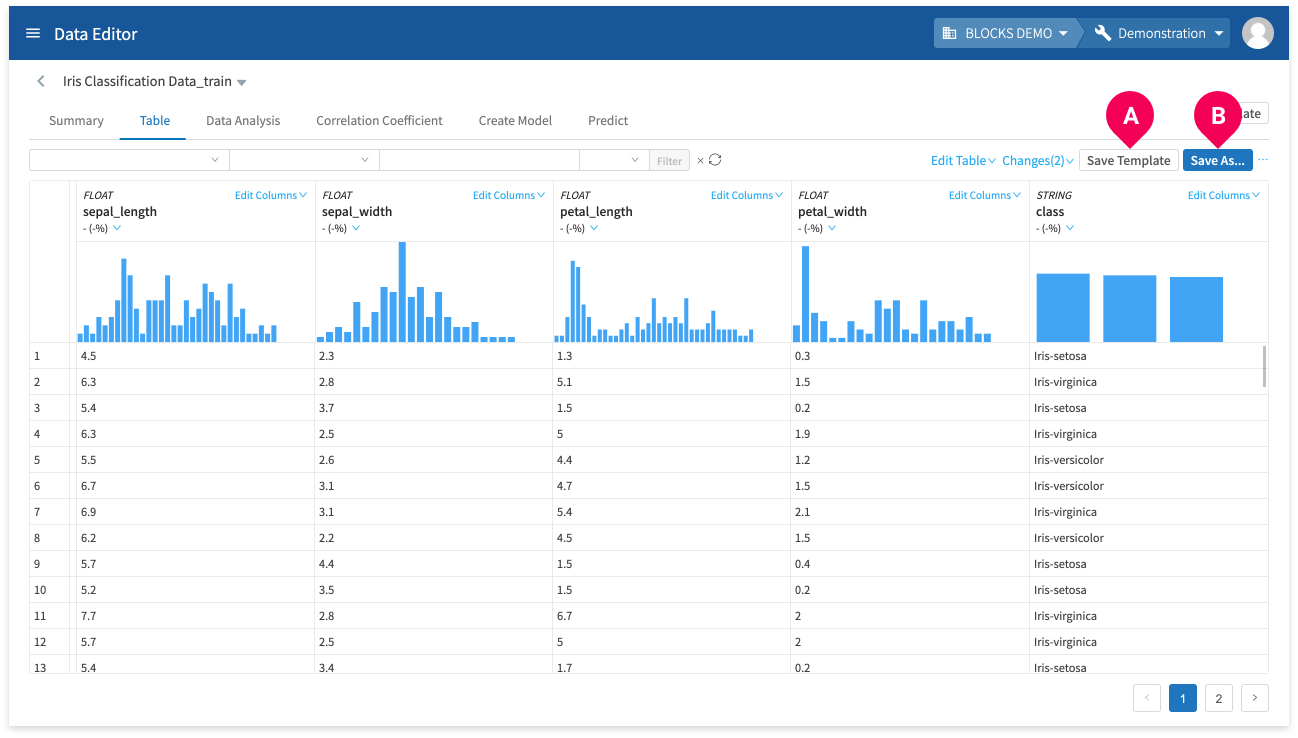This screenshot has height=738, width=1298.
Task: Click the Save As... button
Action: 1217,160
